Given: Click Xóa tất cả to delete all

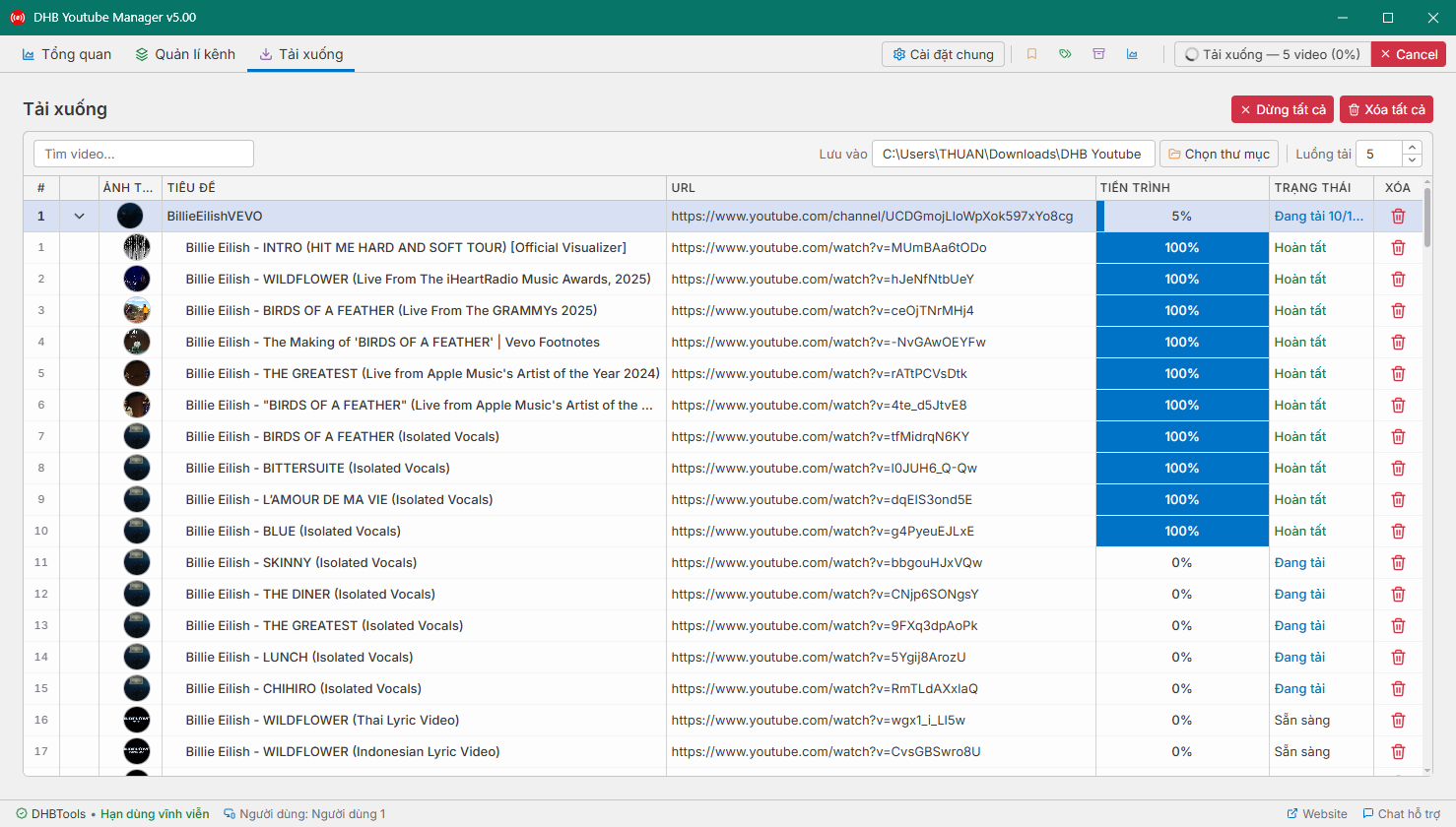Looking at the screenshot, I should tap(1386, 109).
